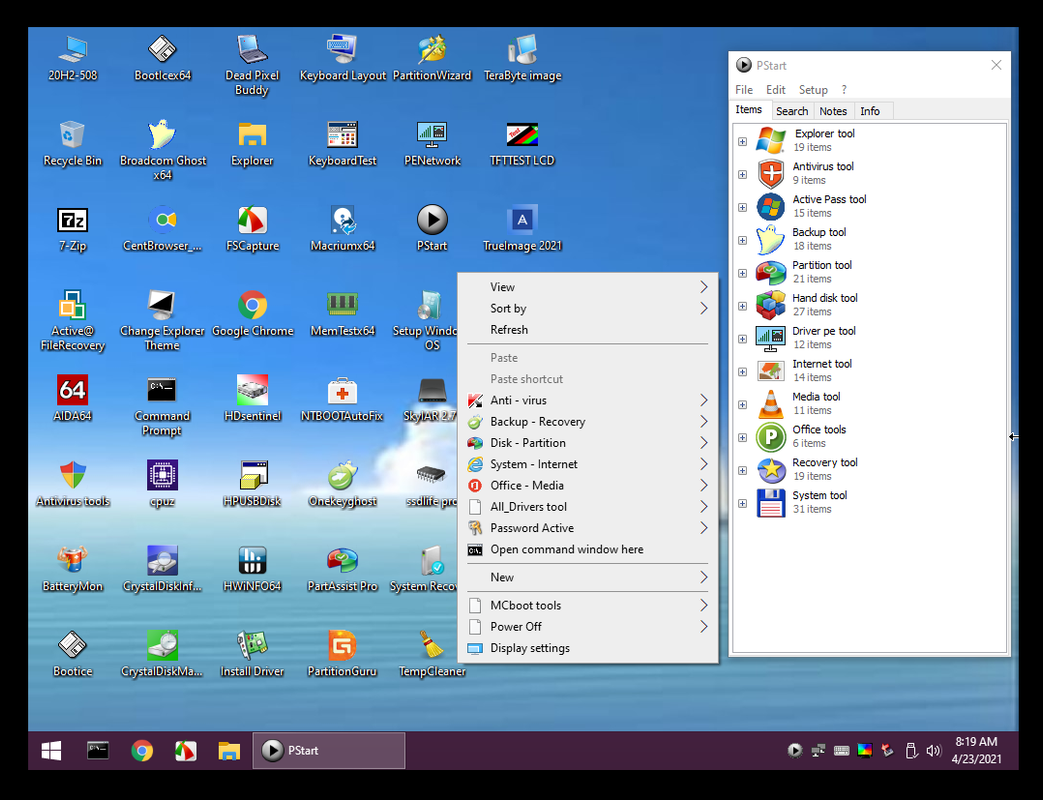Click the volume speaker tray icon

(933, 751)
